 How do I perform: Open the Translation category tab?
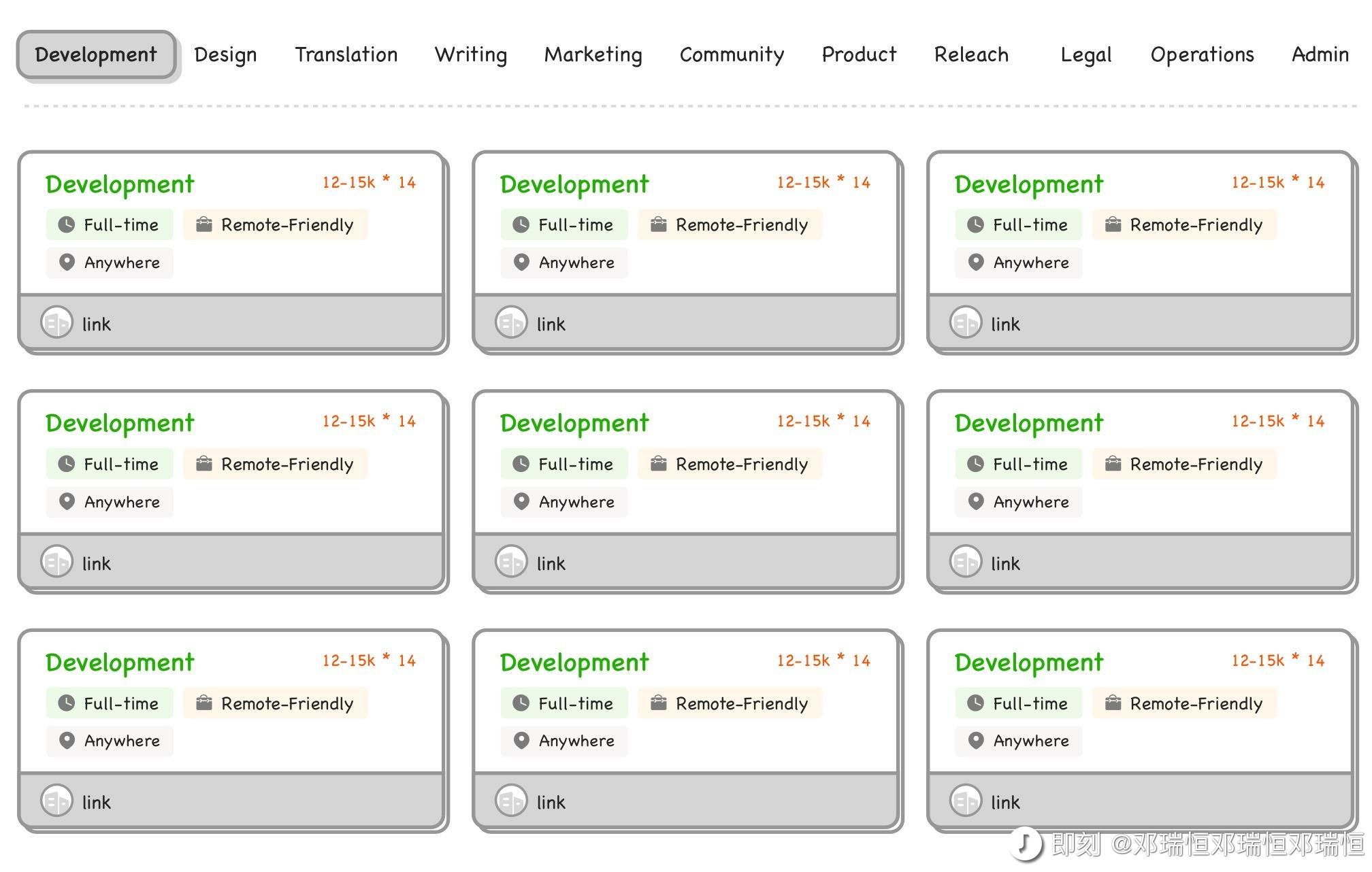tap(346, 55)
